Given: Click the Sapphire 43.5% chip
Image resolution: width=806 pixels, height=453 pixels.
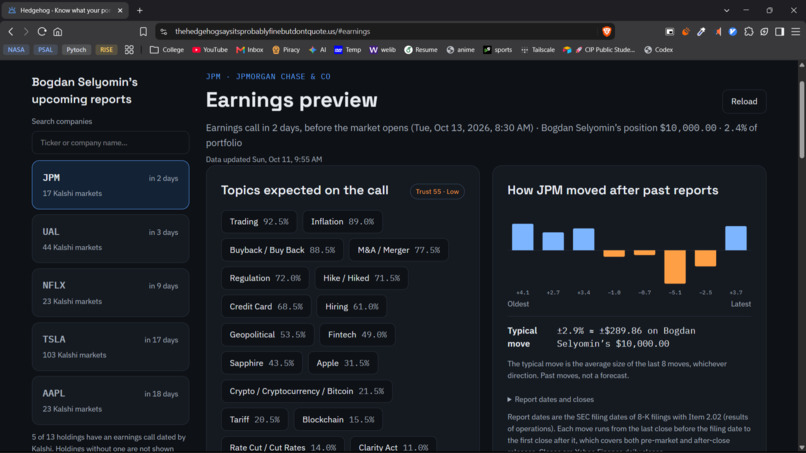Looking at the screenshot, I should point(262,363).
